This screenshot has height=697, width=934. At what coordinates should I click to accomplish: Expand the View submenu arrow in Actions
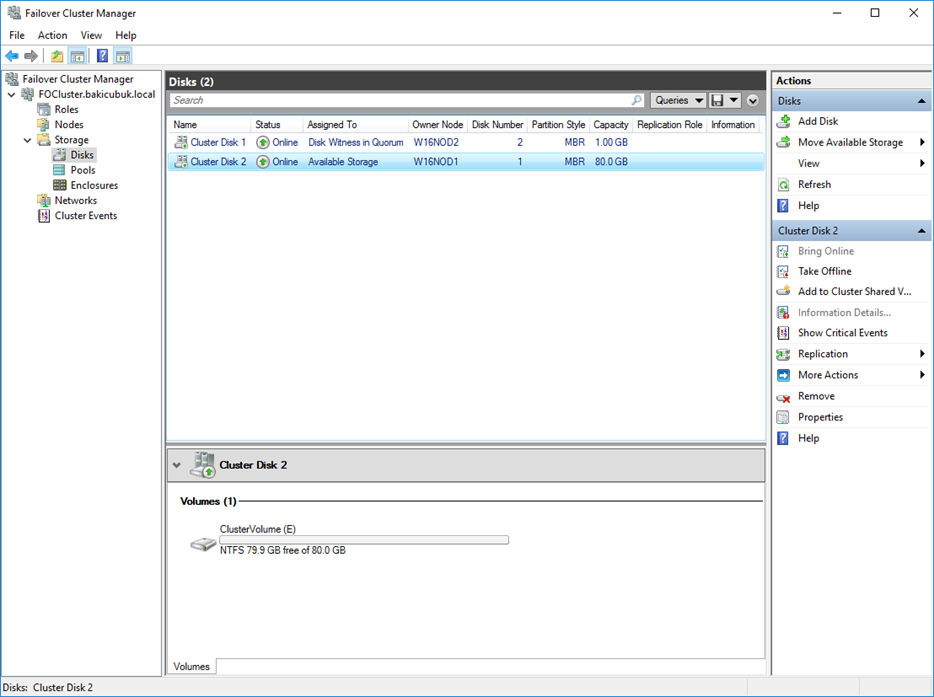(922, 163)
